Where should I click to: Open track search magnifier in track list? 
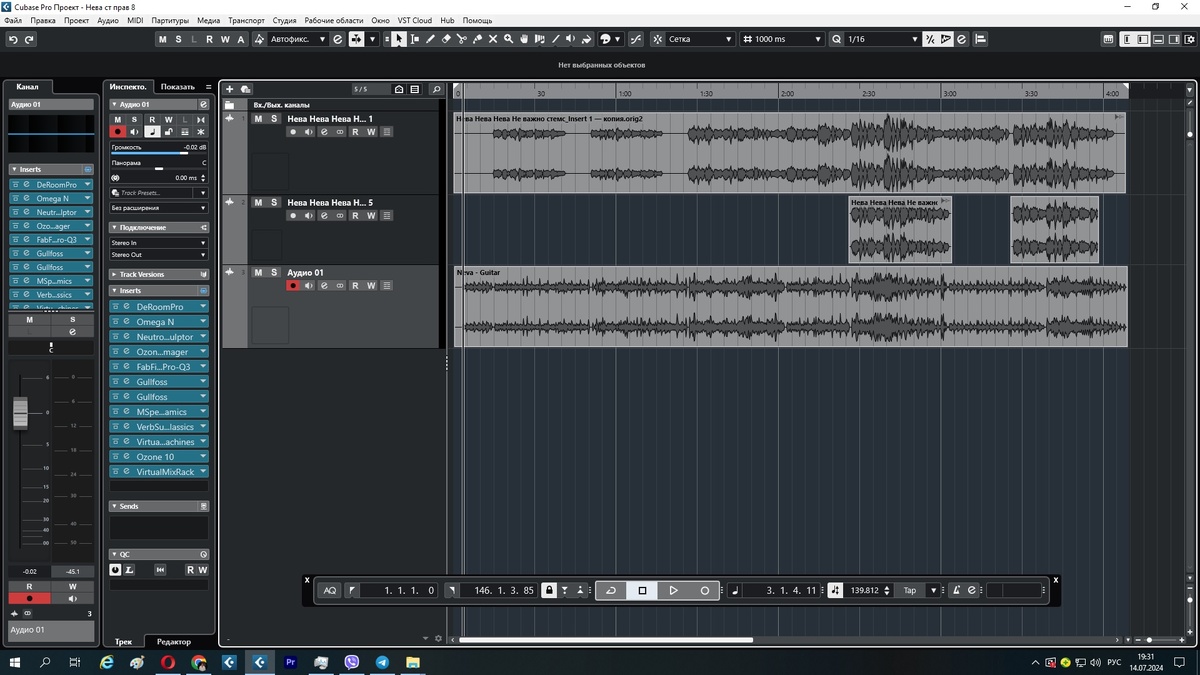pyautogui.click(x=436, y=89)
